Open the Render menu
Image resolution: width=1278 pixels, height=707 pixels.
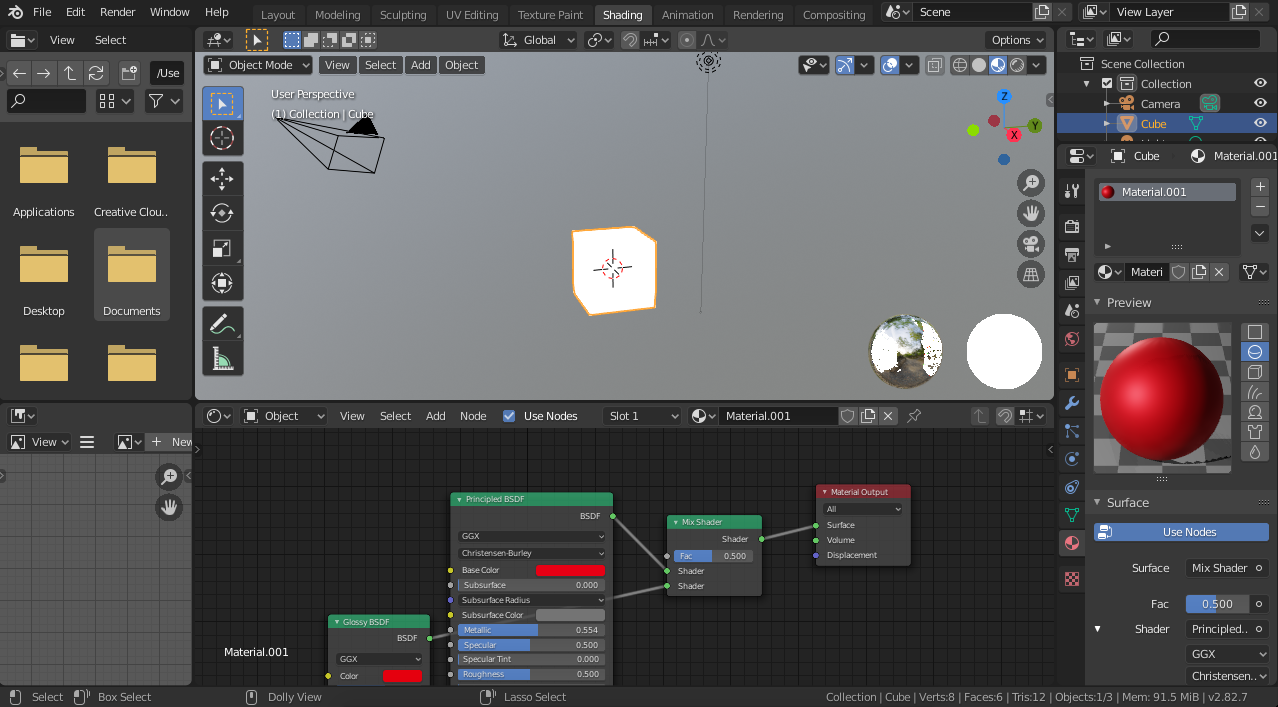(118, 12)
